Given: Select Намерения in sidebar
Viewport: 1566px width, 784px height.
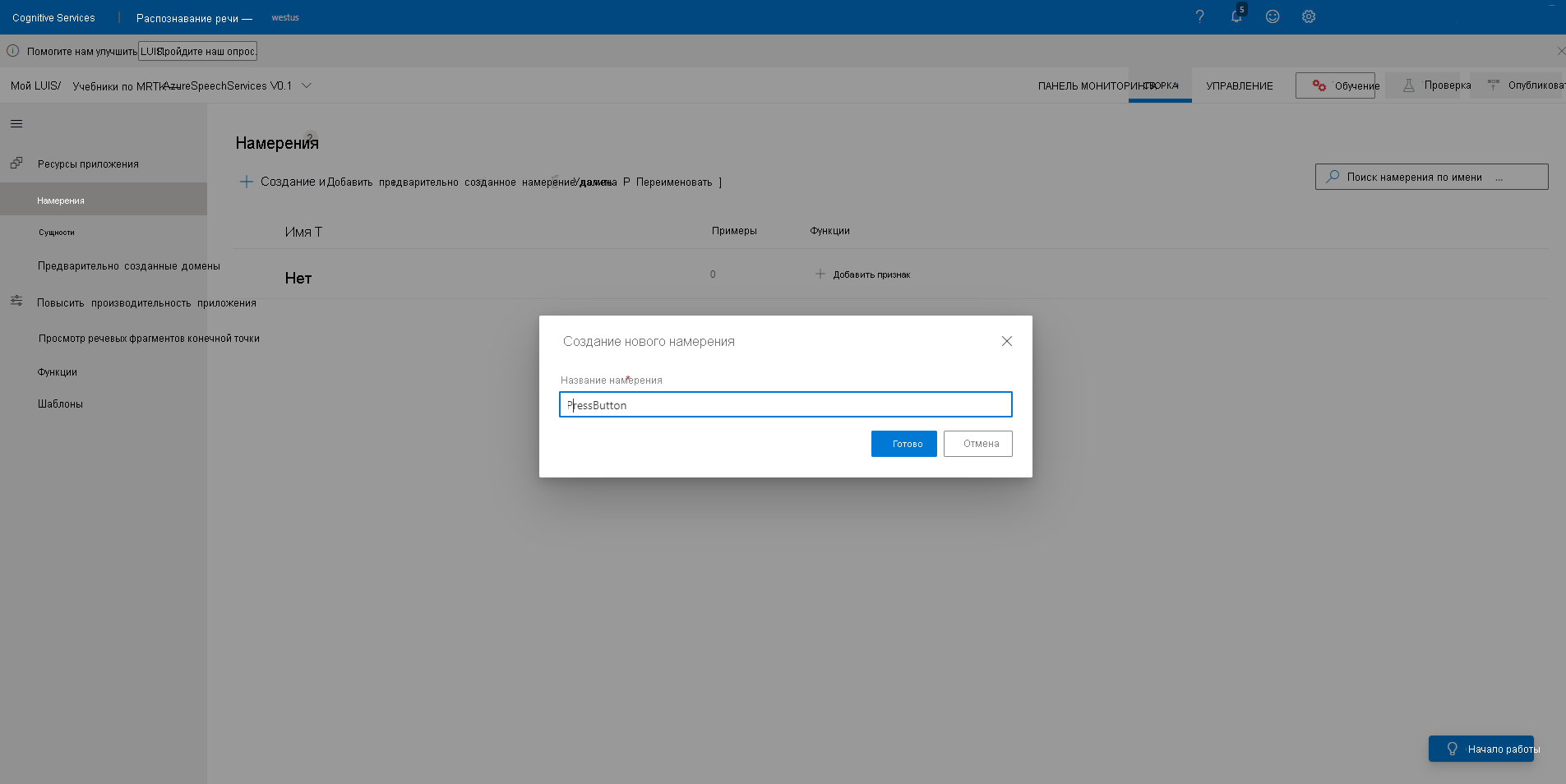Looking at the screenshot, I should [104, 200].
